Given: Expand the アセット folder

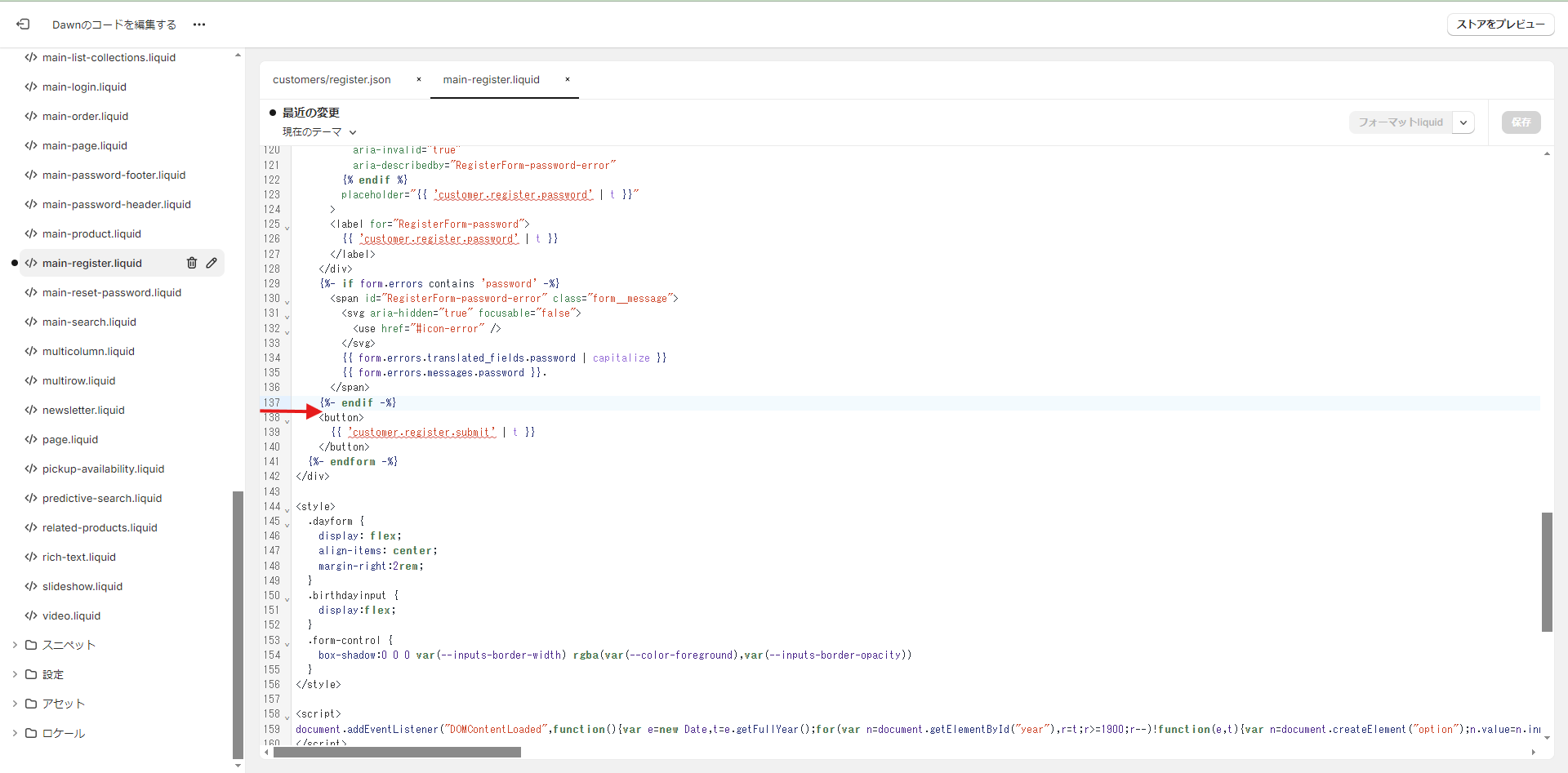Looking at the screenshot, I should (x=15, y=704).
